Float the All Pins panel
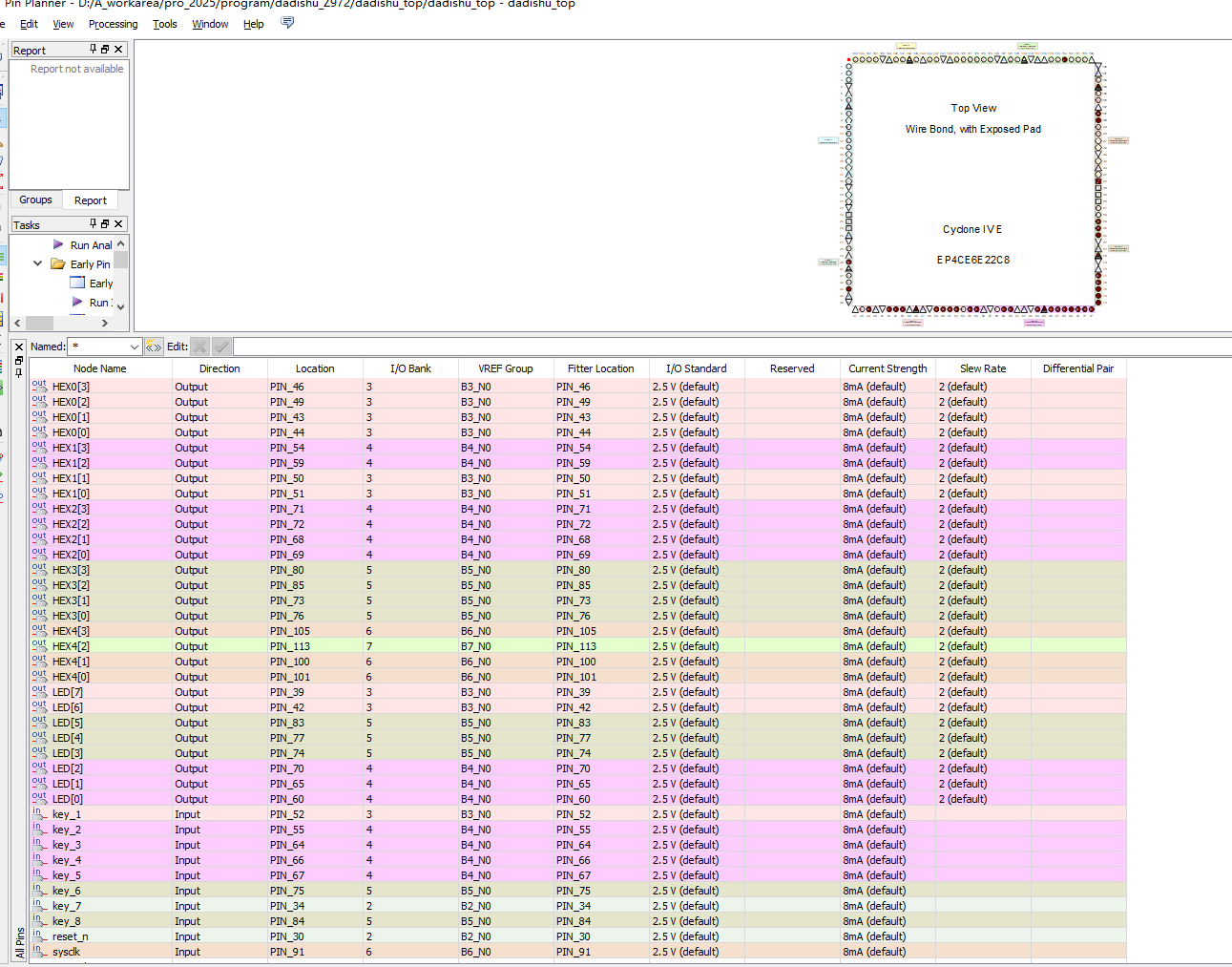The height and width of the screenshot is (967, 1232). point(19,360)
